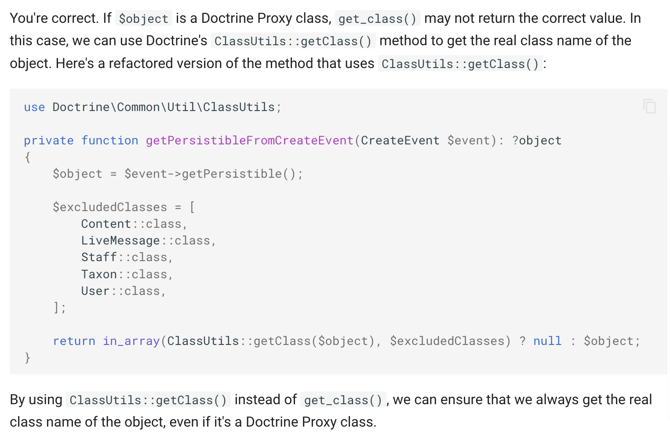Click ClassUtils::getClass() after "By using"

click(148, 400)
